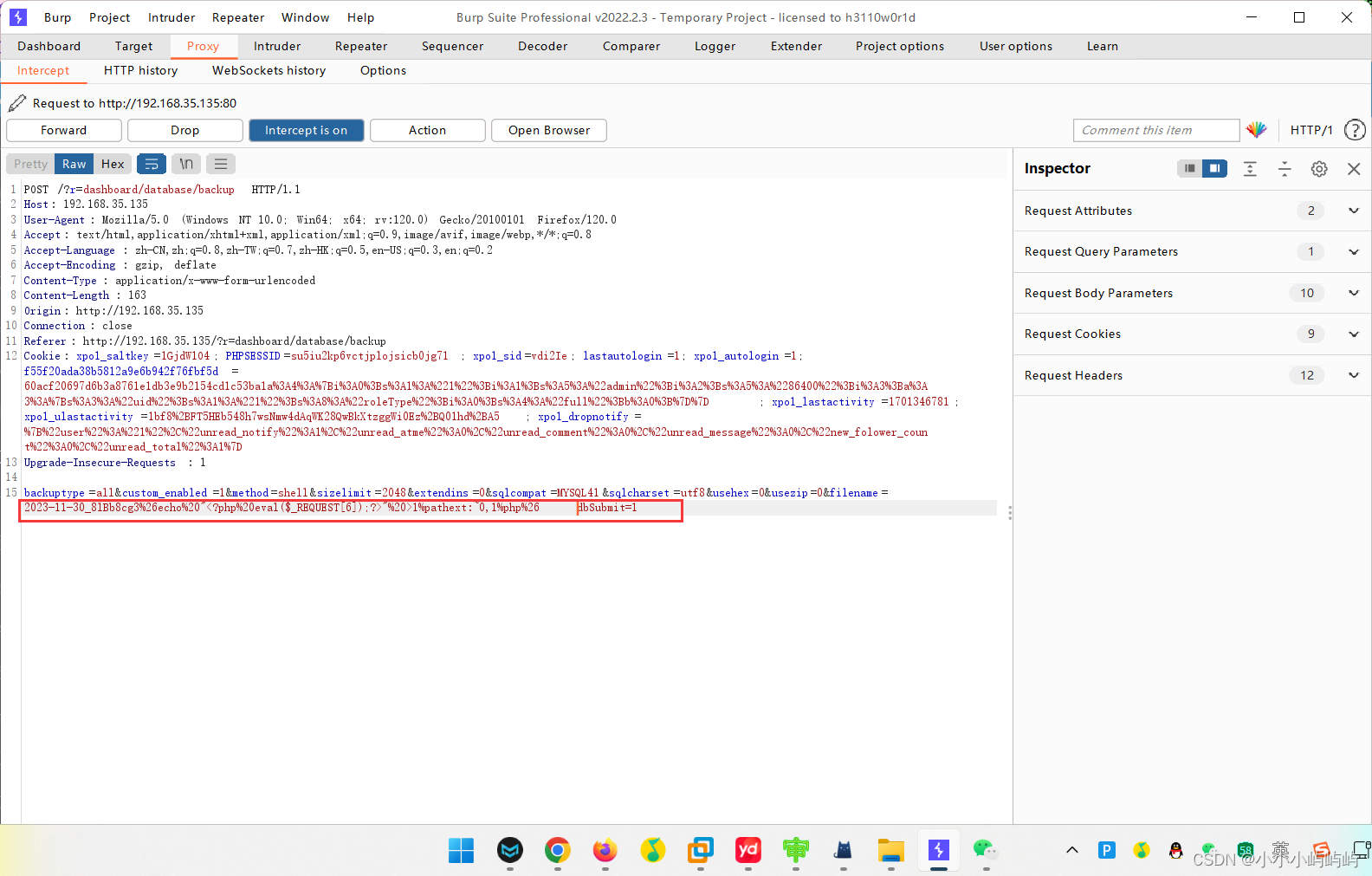Open the Window menu
1372x876 pixels.
pyautogui.click(x=306, y=17)
